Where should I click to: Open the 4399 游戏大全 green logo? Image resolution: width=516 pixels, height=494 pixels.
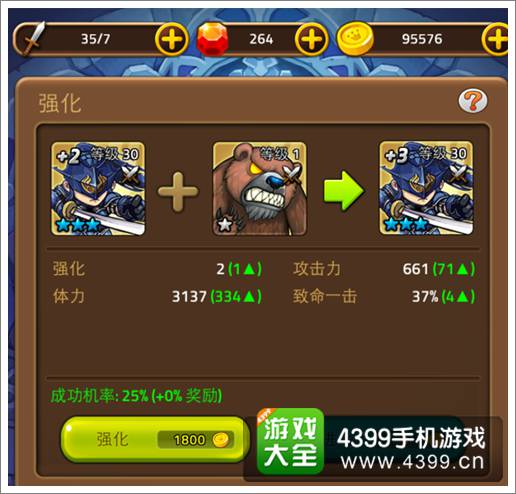click(x=290, y=441)
